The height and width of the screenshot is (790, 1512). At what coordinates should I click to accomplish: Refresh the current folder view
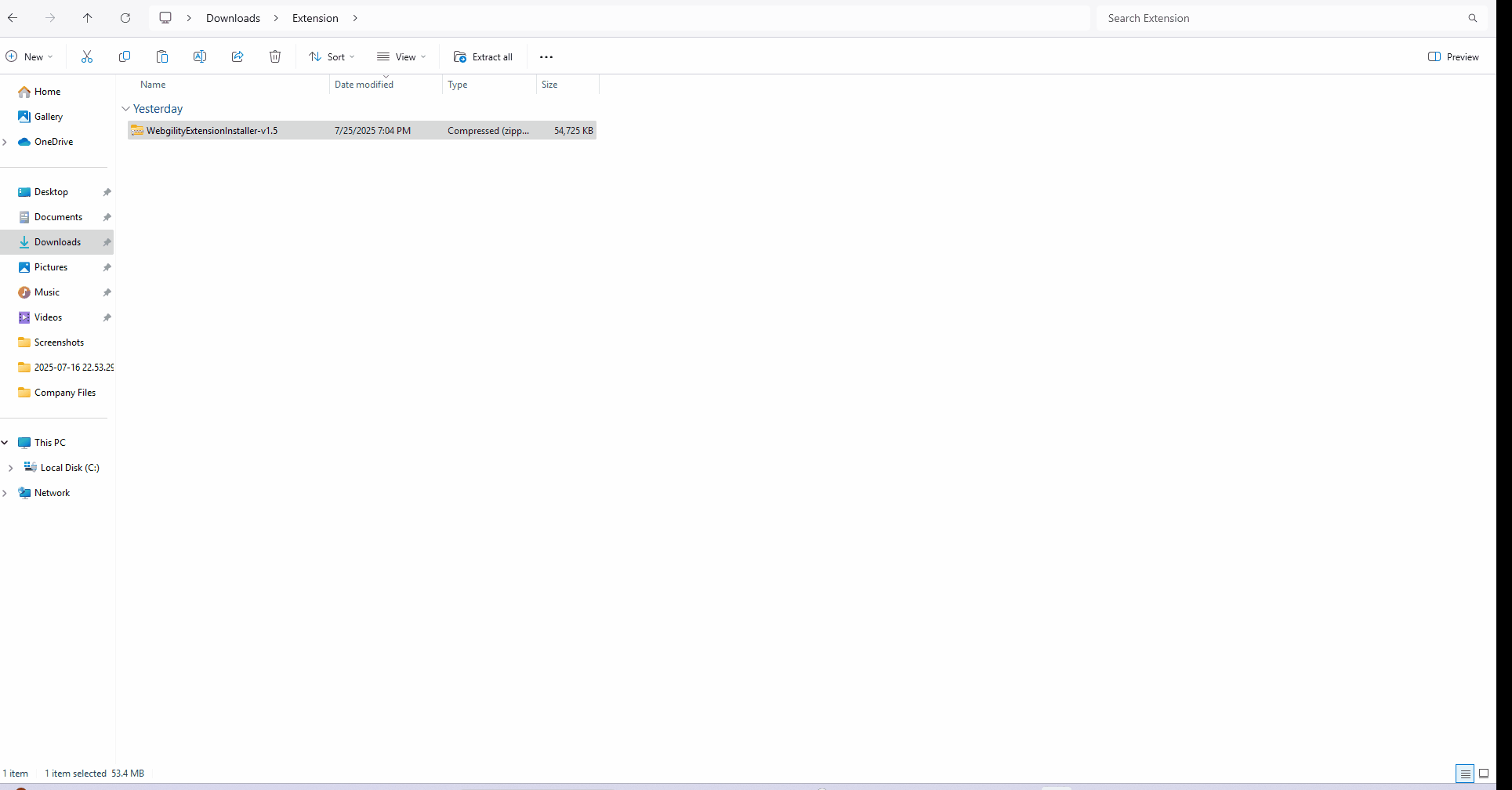click(125, 18)
